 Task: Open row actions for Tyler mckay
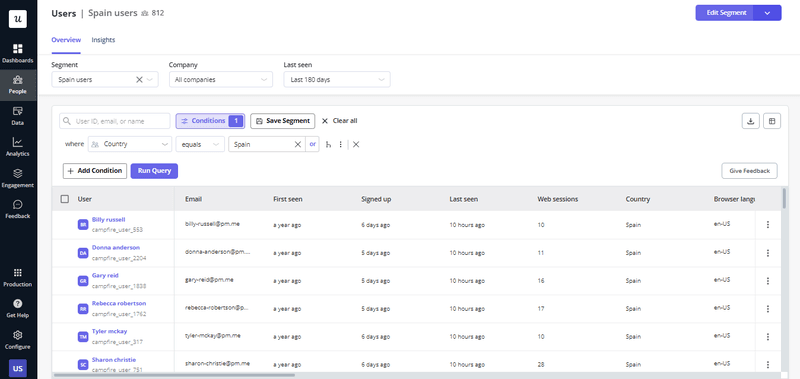(x=768, y=337)
